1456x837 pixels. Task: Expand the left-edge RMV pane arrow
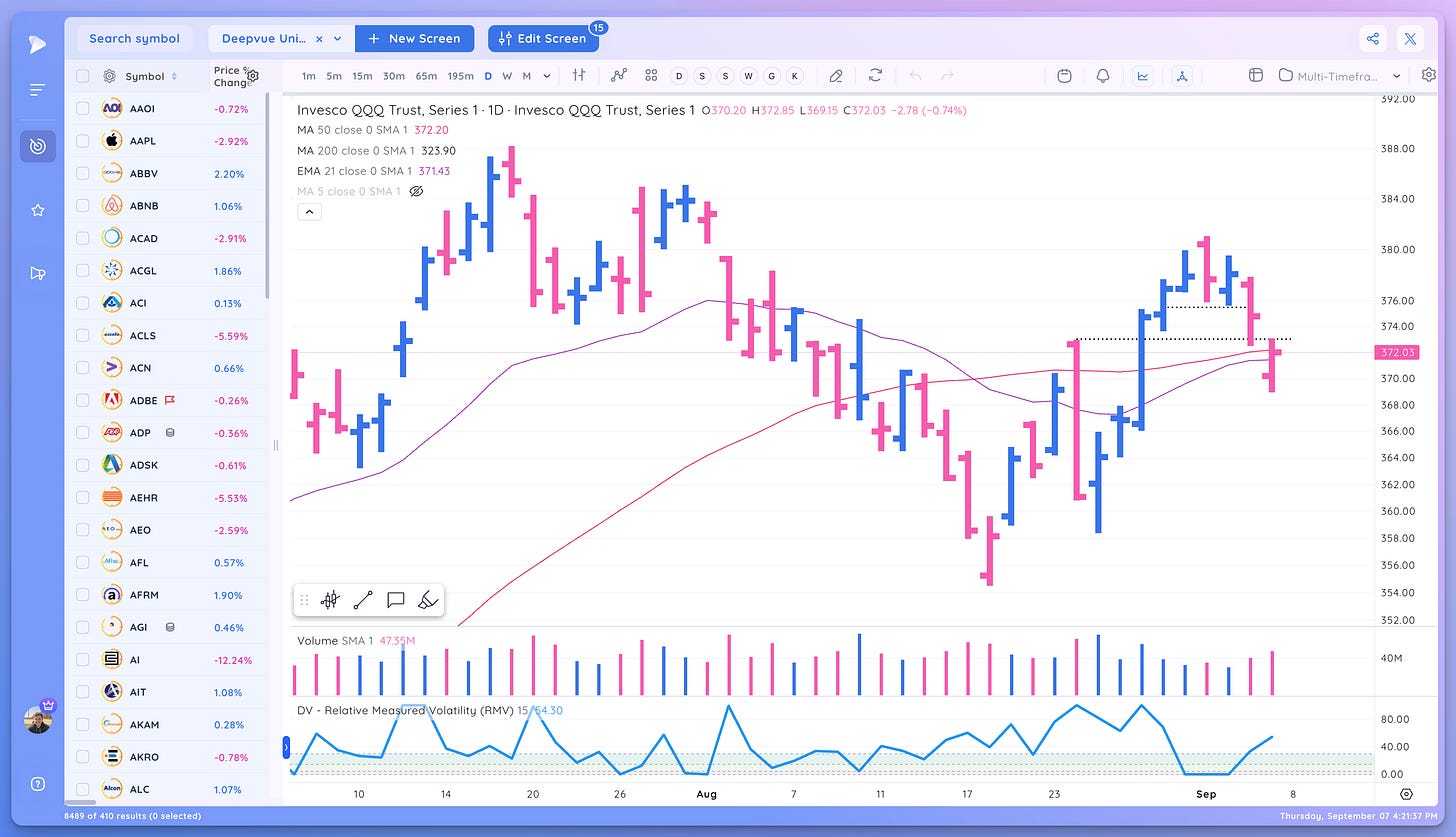(287, 746)
